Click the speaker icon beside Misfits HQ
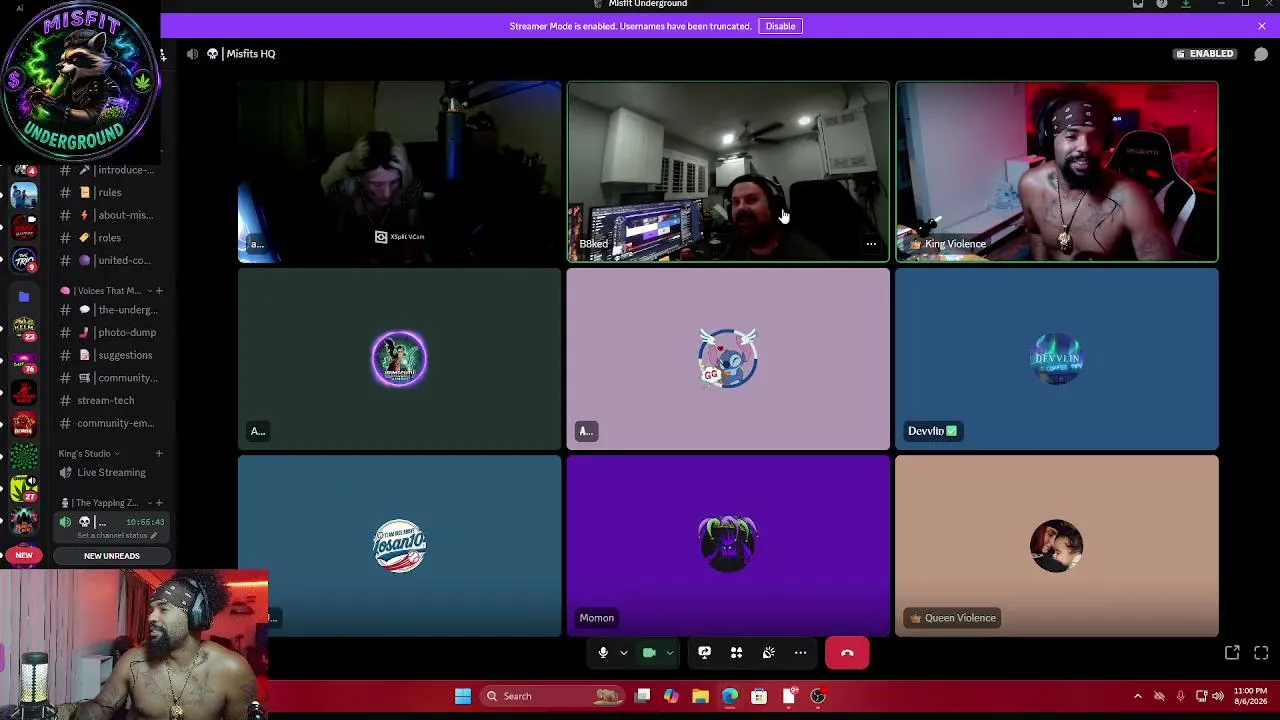 (192, 54)
